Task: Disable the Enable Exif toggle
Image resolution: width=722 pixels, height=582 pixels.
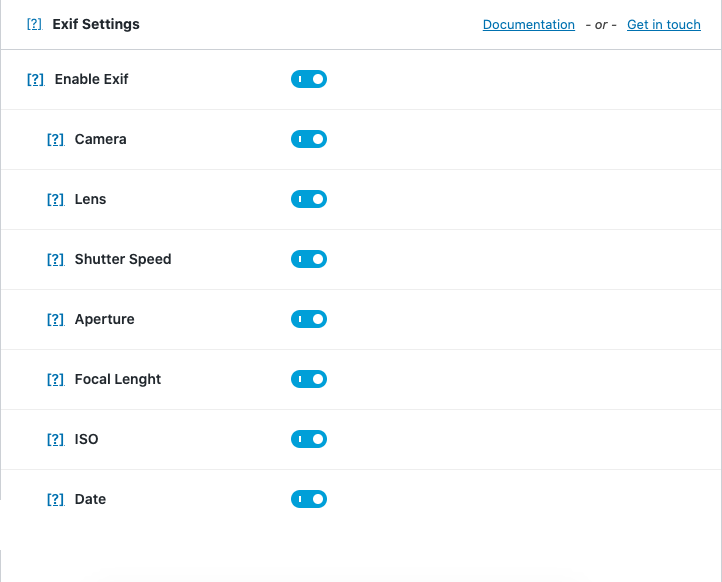Action: coord(309,79)
